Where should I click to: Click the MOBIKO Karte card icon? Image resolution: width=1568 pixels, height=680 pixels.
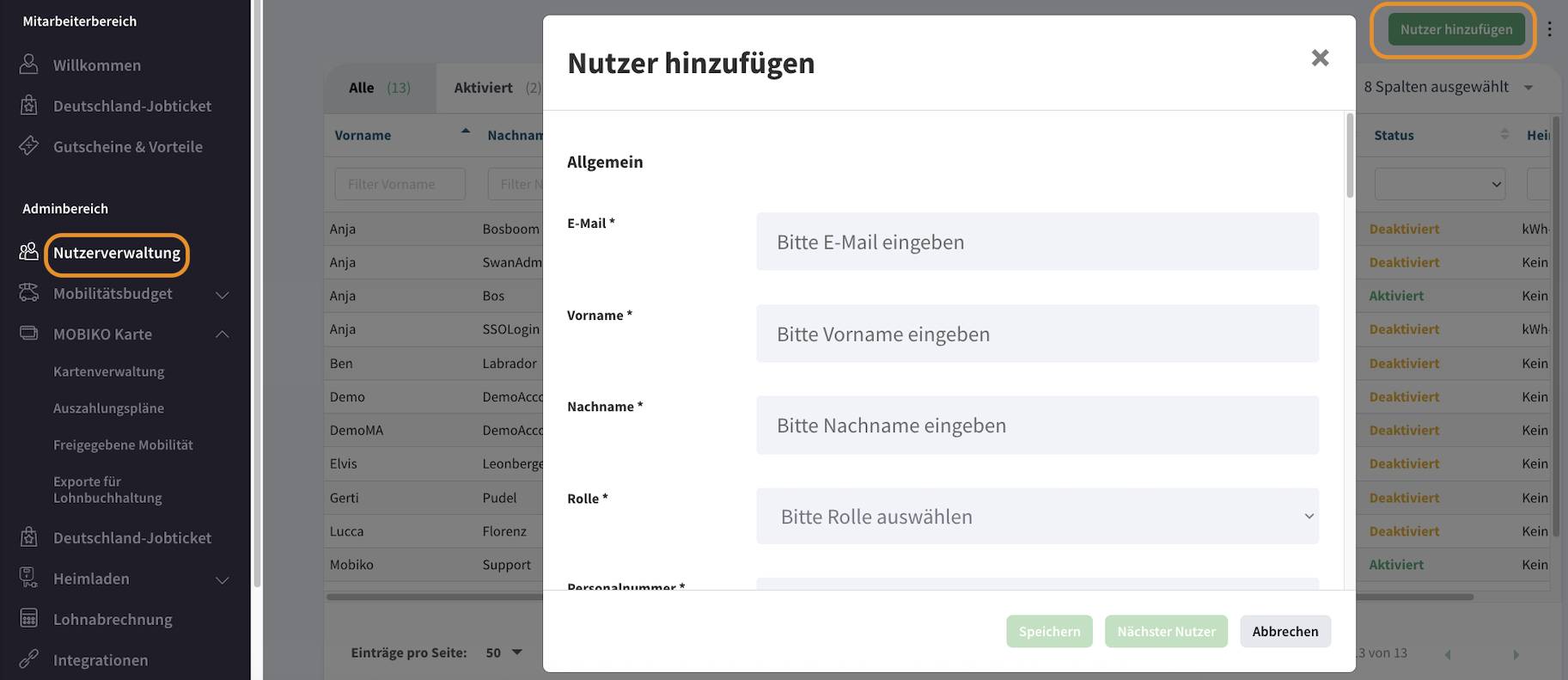click(28, 334)
